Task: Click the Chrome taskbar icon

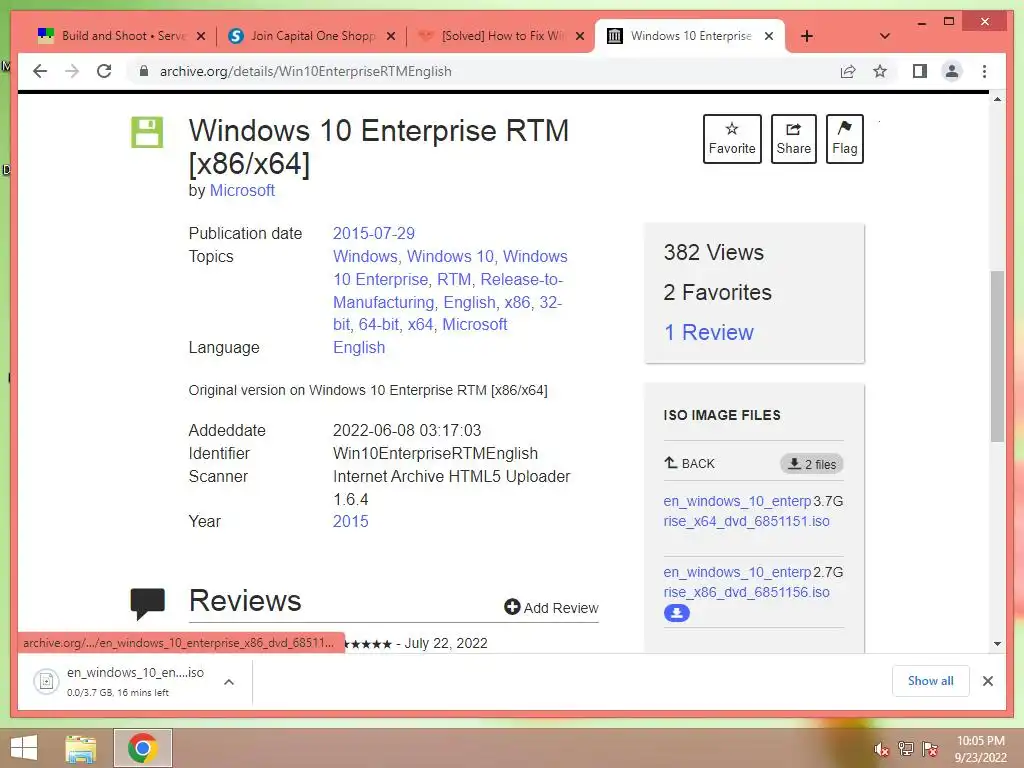Action: point(142,748)
